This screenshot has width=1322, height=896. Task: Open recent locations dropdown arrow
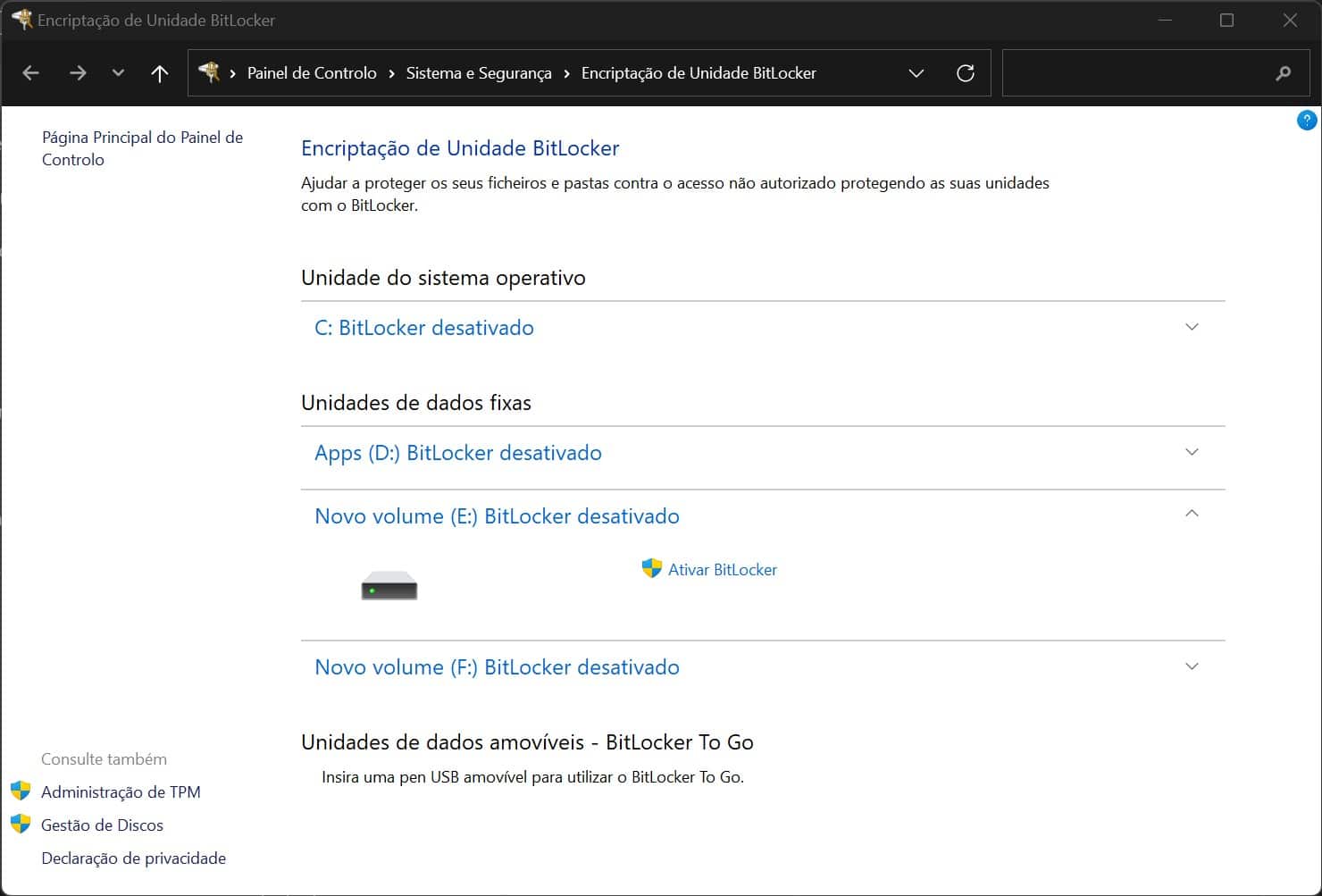pos(118,73)
